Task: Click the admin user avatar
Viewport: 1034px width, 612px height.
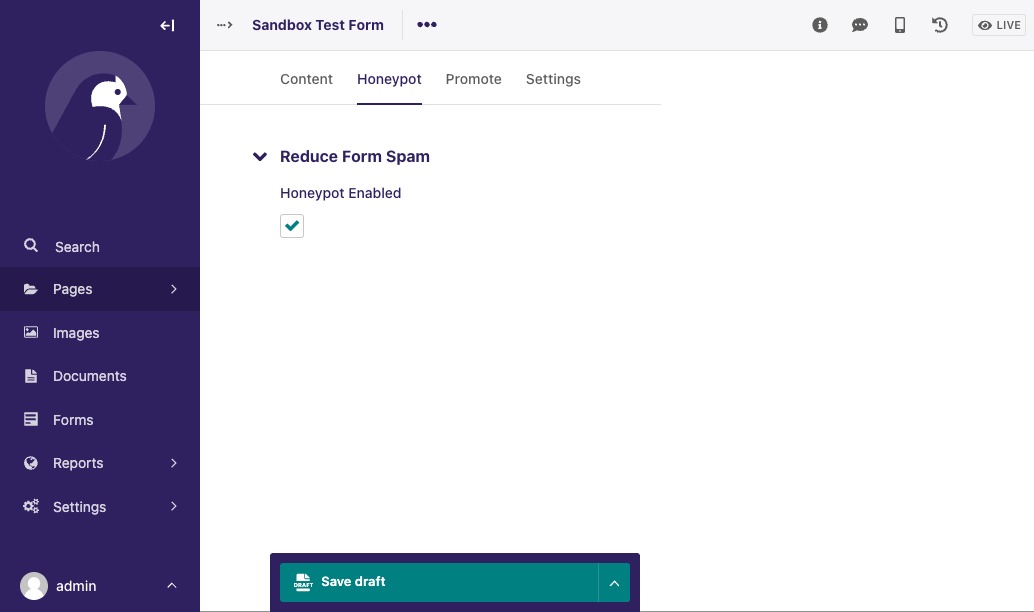Action: click(34, 586)
